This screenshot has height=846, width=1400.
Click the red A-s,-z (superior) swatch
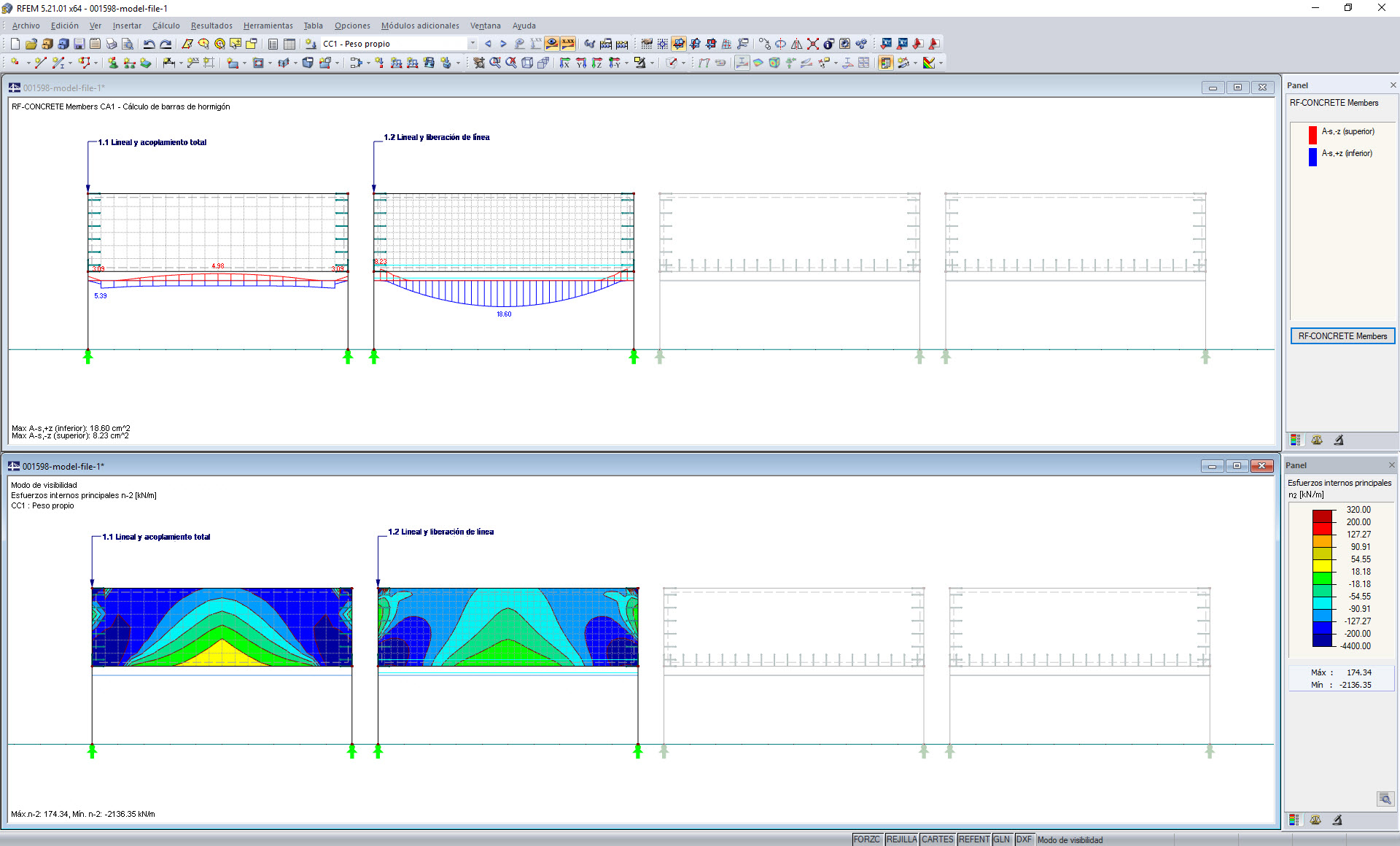pos(1312,134)
